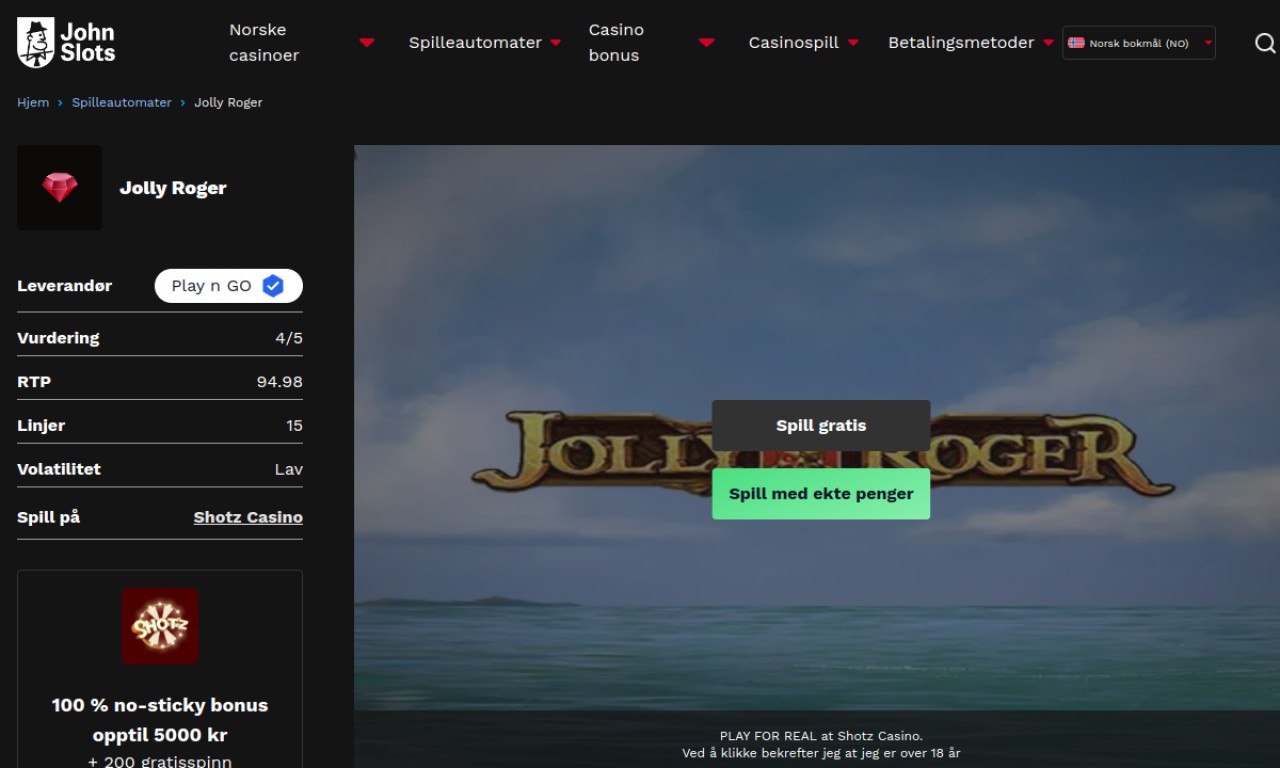Open the Norske casinoer menu

click(264, 43)
